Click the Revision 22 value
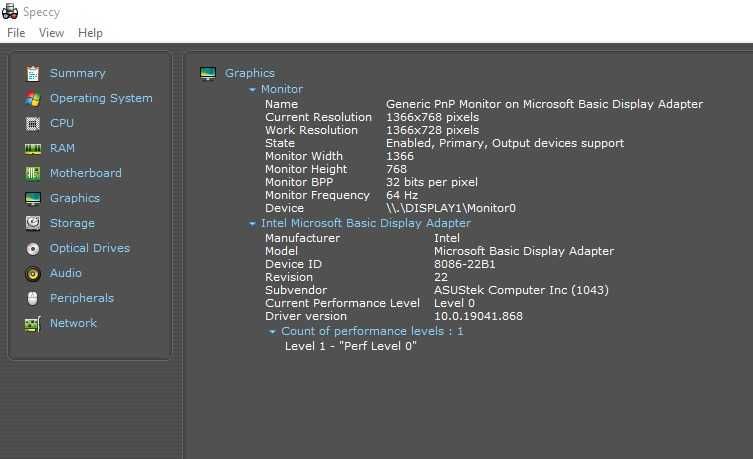Screen dimensions: 753x459 [441, 277]
